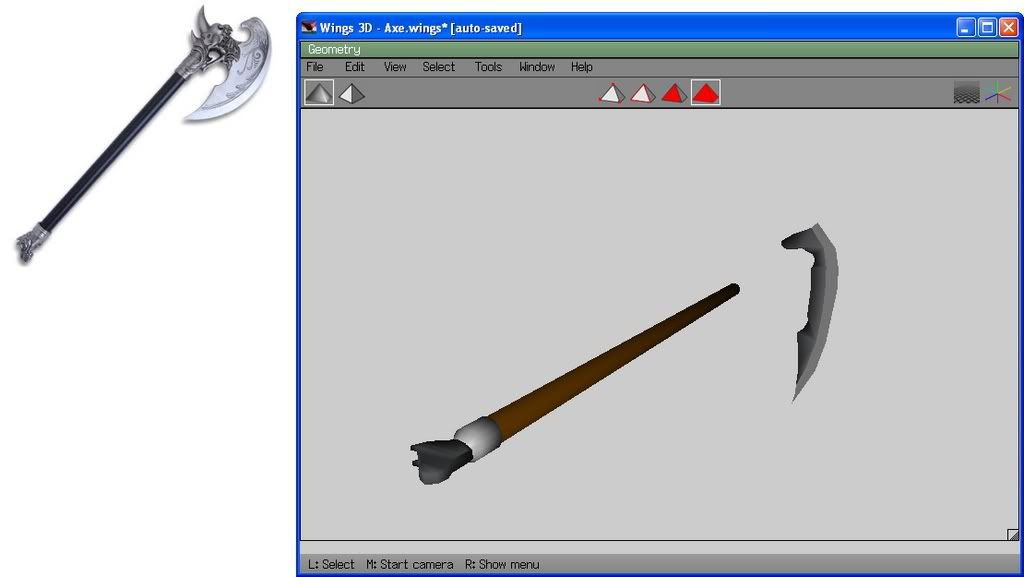Toggle the colored axes display
This screenshot has height=577, width=1024.
tap(998, 93)
